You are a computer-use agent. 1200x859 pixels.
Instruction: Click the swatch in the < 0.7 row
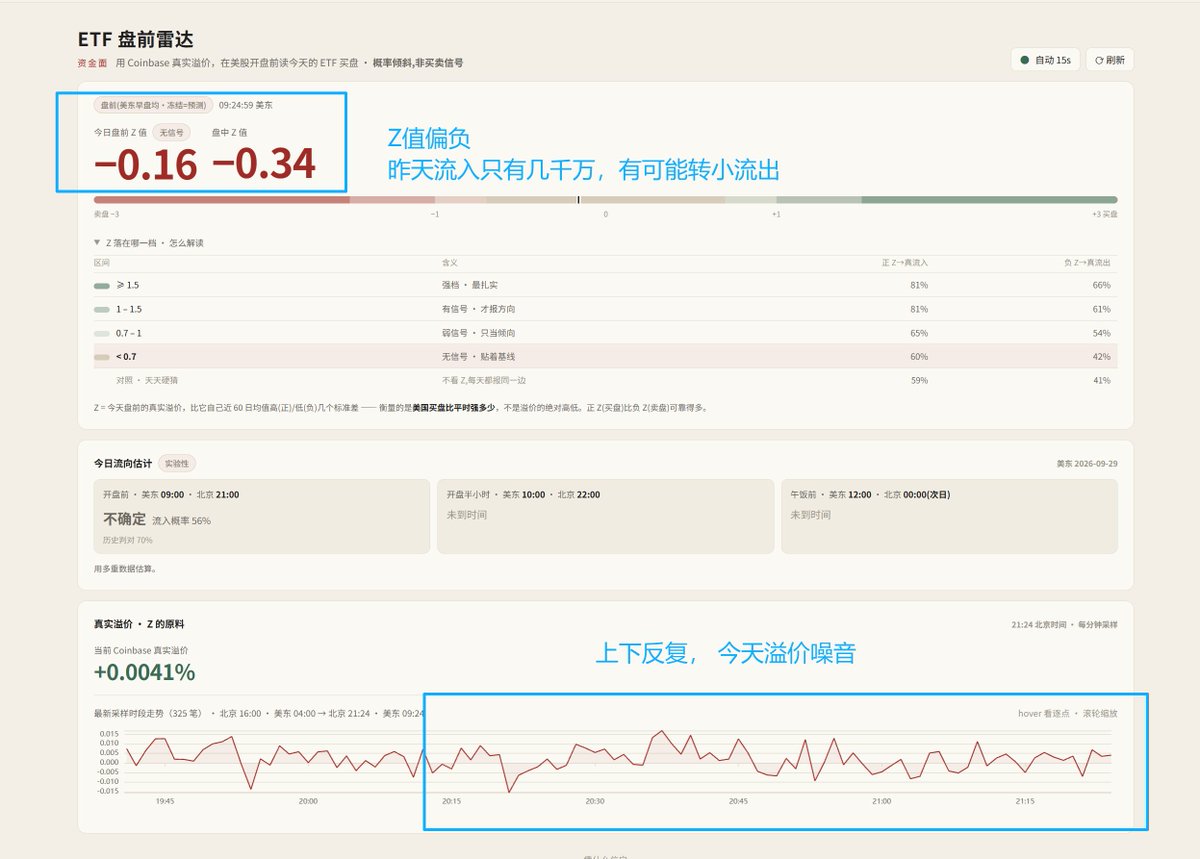101,357
